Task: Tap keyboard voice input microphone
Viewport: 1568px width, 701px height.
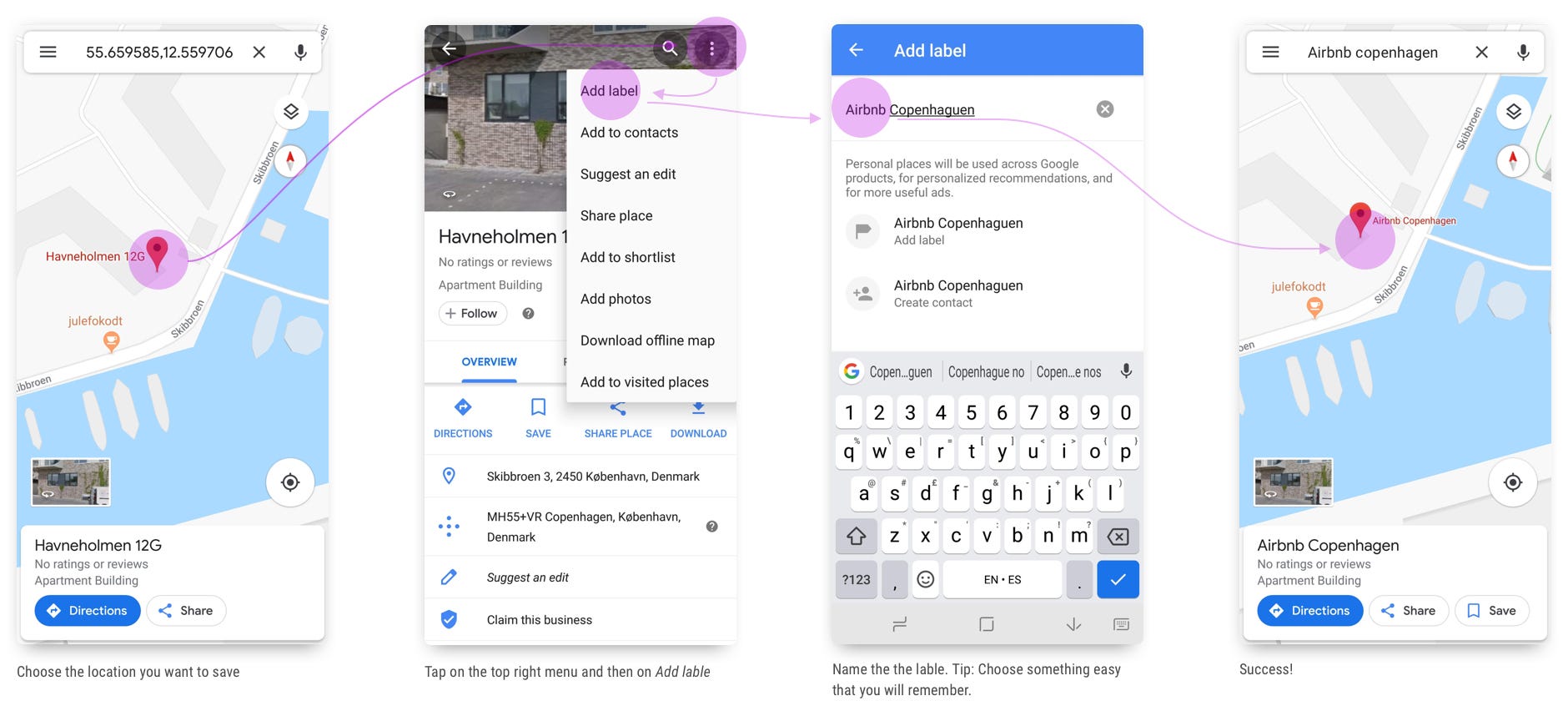Action: (1126, 371)
